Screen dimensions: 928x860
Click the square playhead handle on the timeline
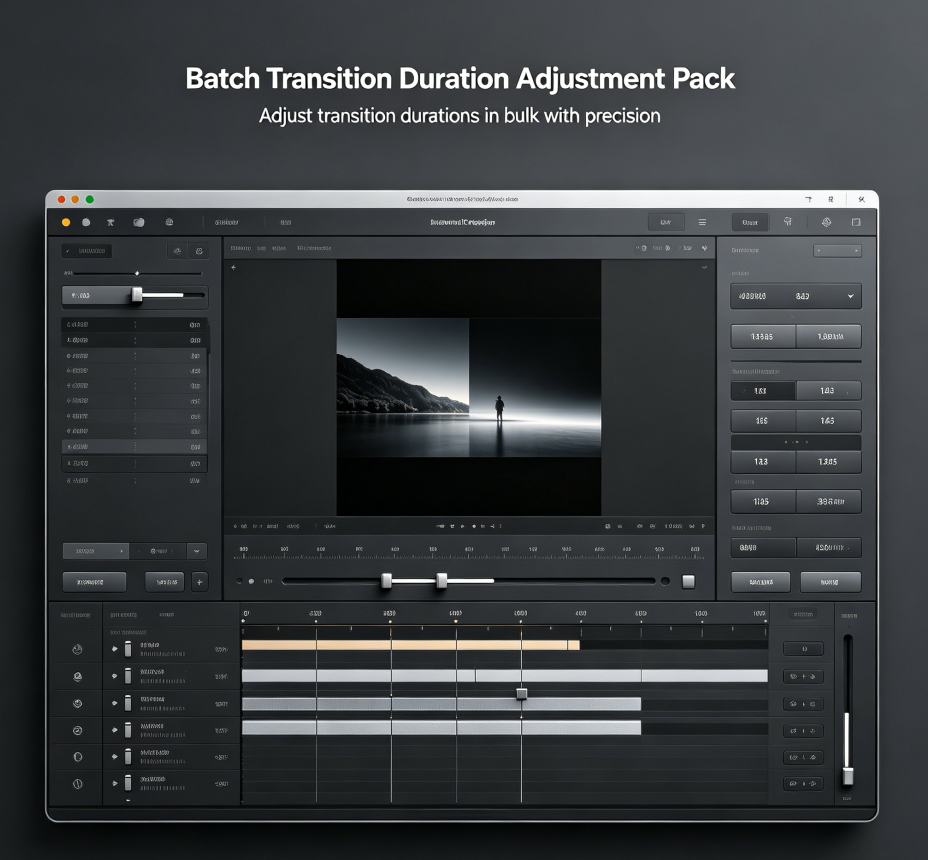coord(521,693)
